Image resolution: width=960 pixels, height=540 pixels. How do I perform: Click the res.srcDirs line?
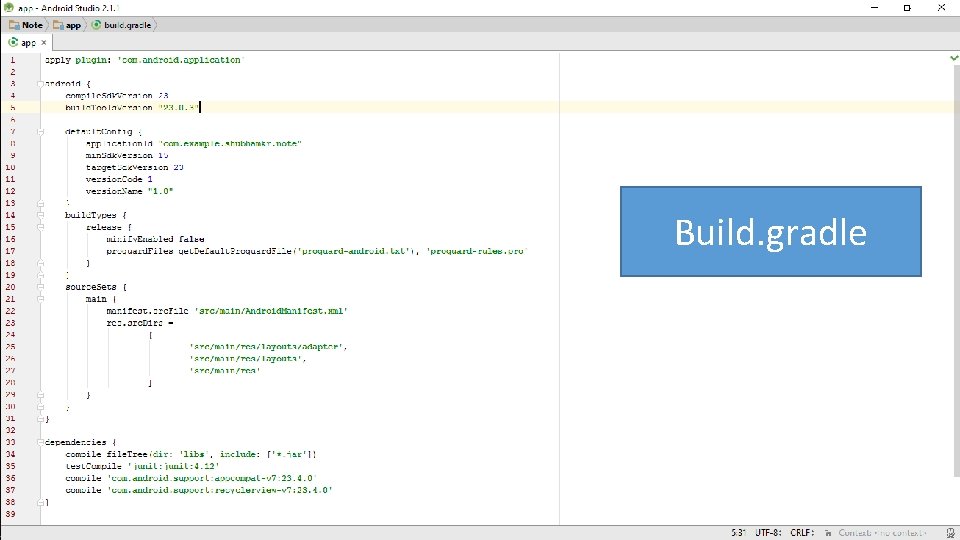coord(140,323)
